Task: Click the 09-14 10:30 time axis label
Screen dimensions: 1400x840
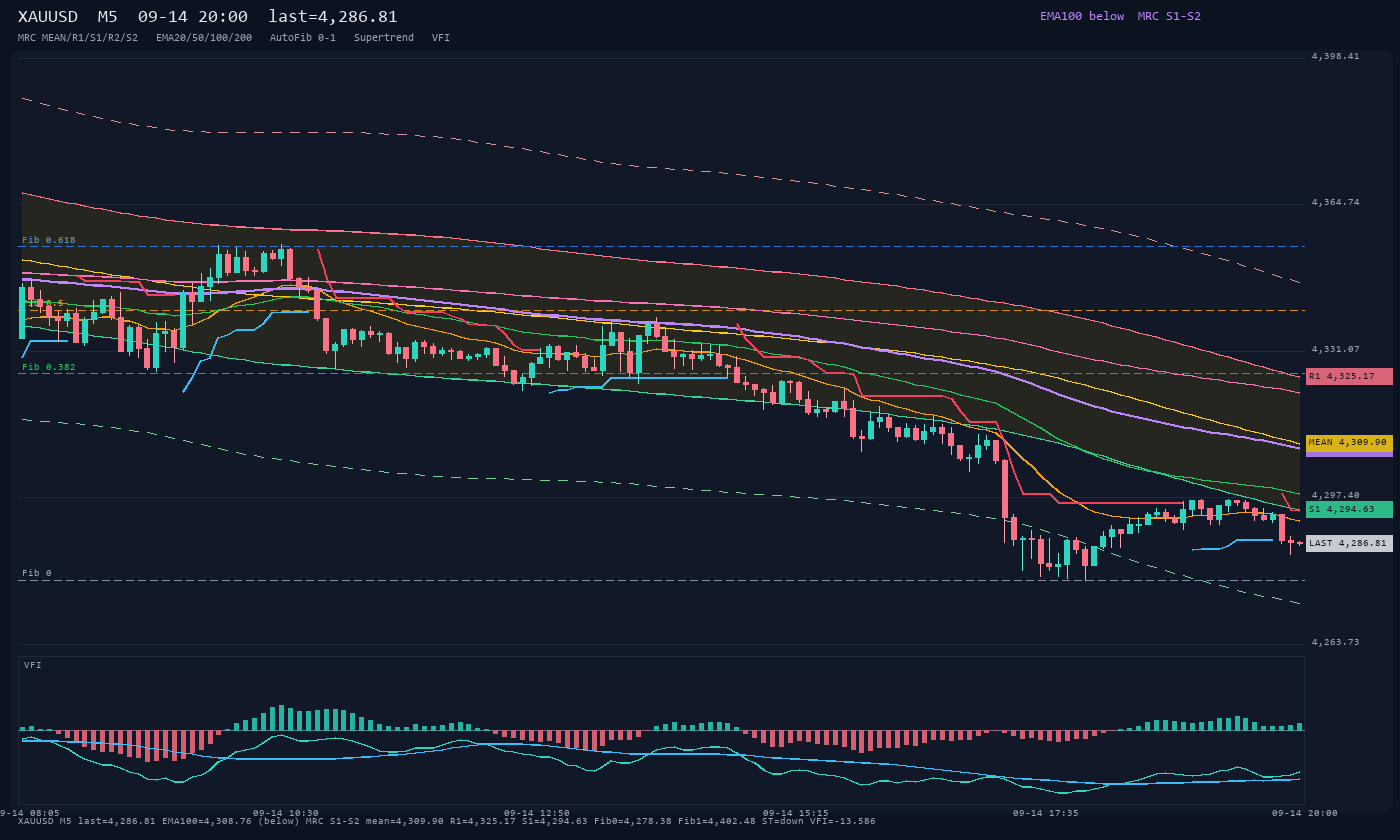Action: pos(286,813)
